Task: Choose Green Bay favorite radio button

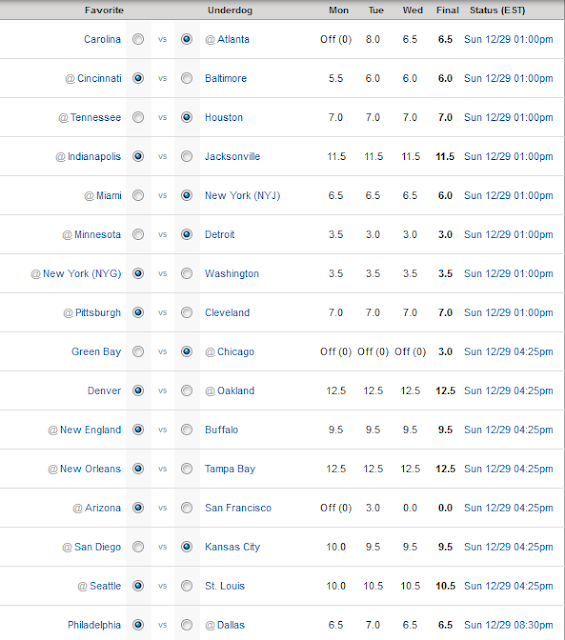Action: (138, 351)
